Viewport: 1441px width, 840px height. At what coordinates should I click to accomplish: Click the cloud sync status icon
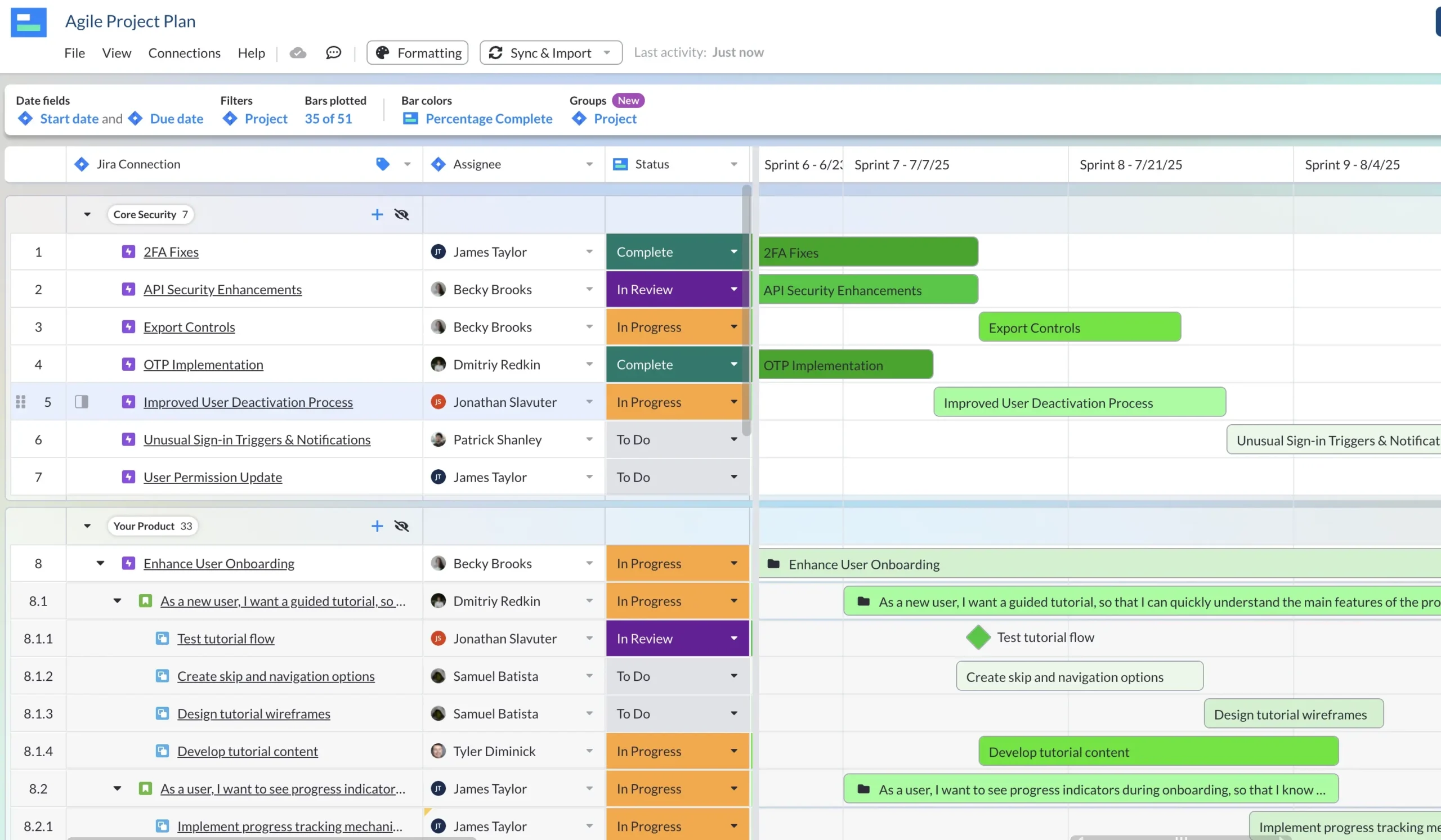click(298, 52)
